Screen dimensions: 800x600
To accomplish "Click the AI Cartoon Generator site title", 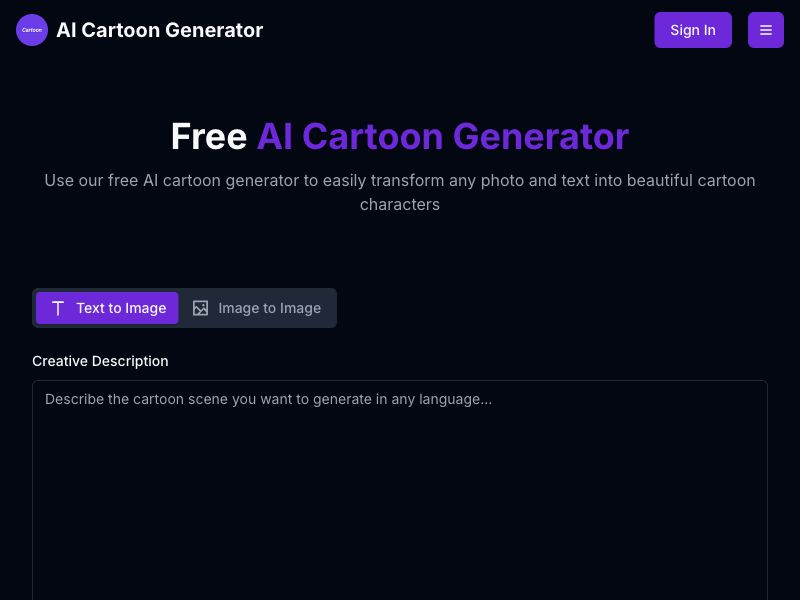I will coord(160,30).
